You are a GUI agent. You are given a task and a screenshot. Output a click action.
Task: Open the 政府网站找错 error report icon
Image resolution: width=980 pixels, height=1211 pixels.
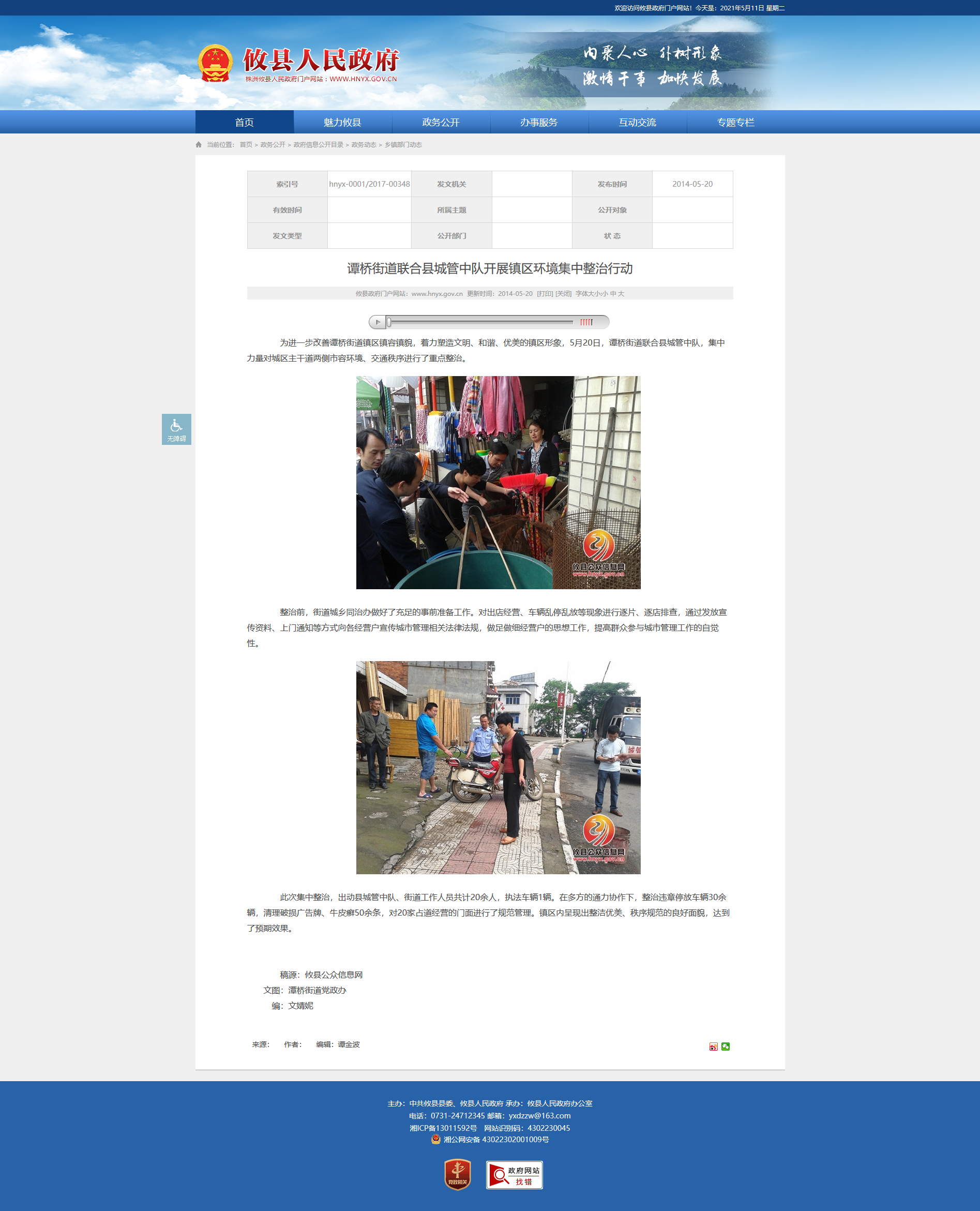pos(514,1175)
